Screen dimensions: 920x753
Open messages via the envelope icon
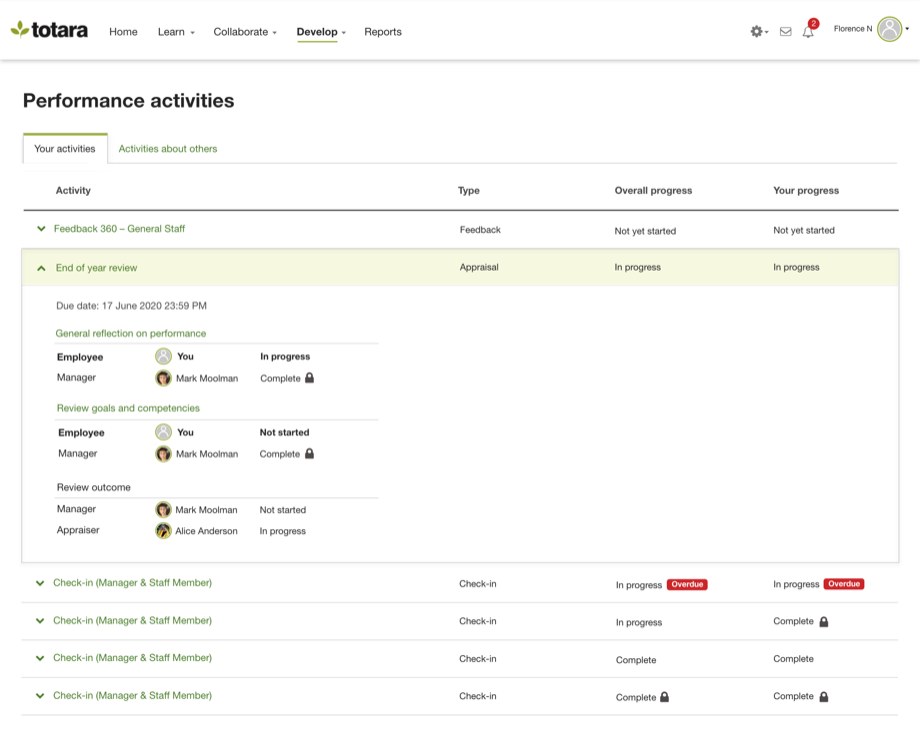784,32
